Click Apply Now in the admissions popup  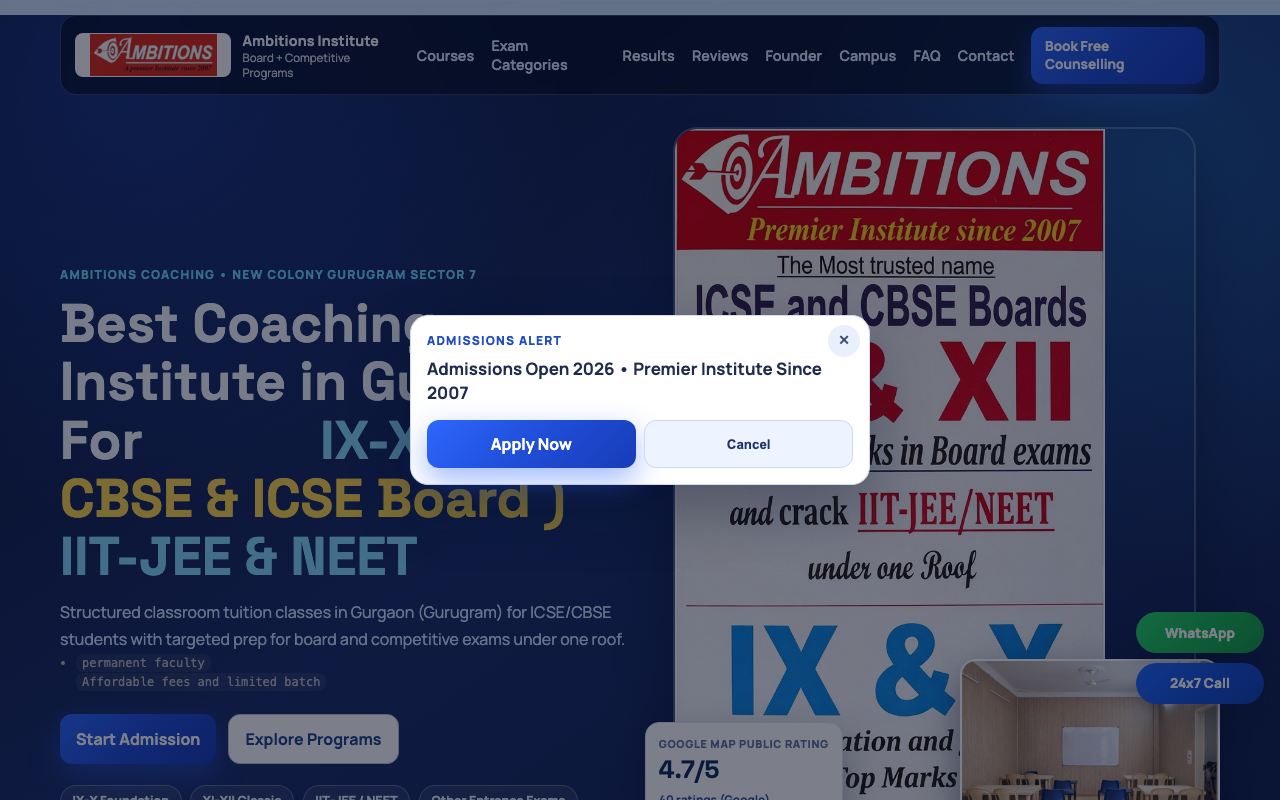point(531,444)
